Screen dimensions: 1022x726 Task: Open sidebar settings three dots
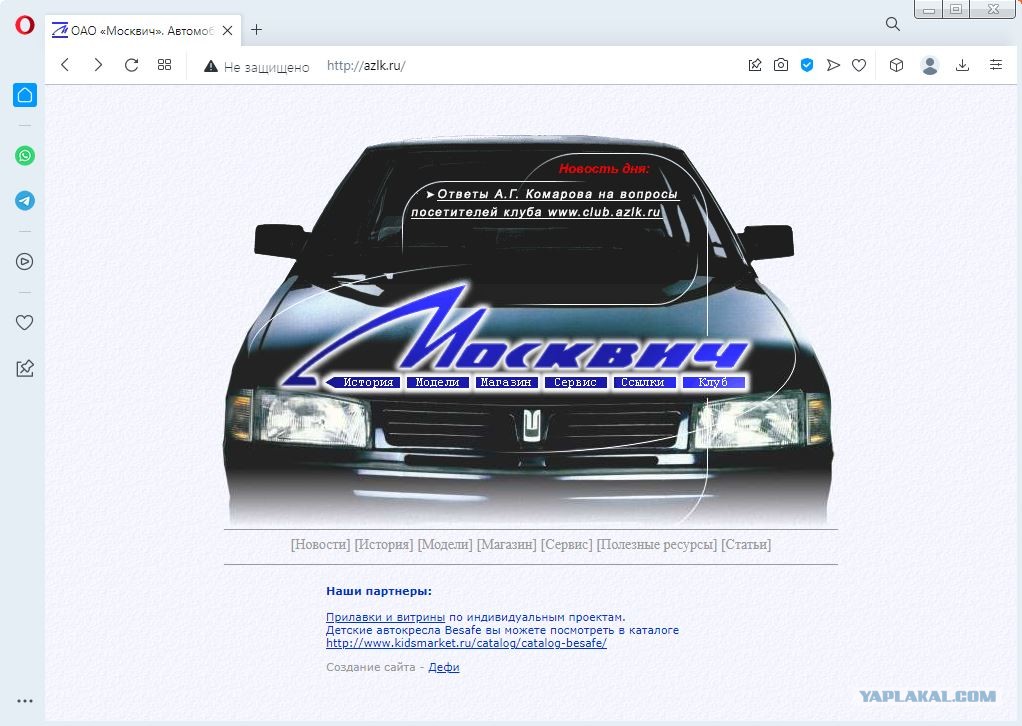pos(25,701)
